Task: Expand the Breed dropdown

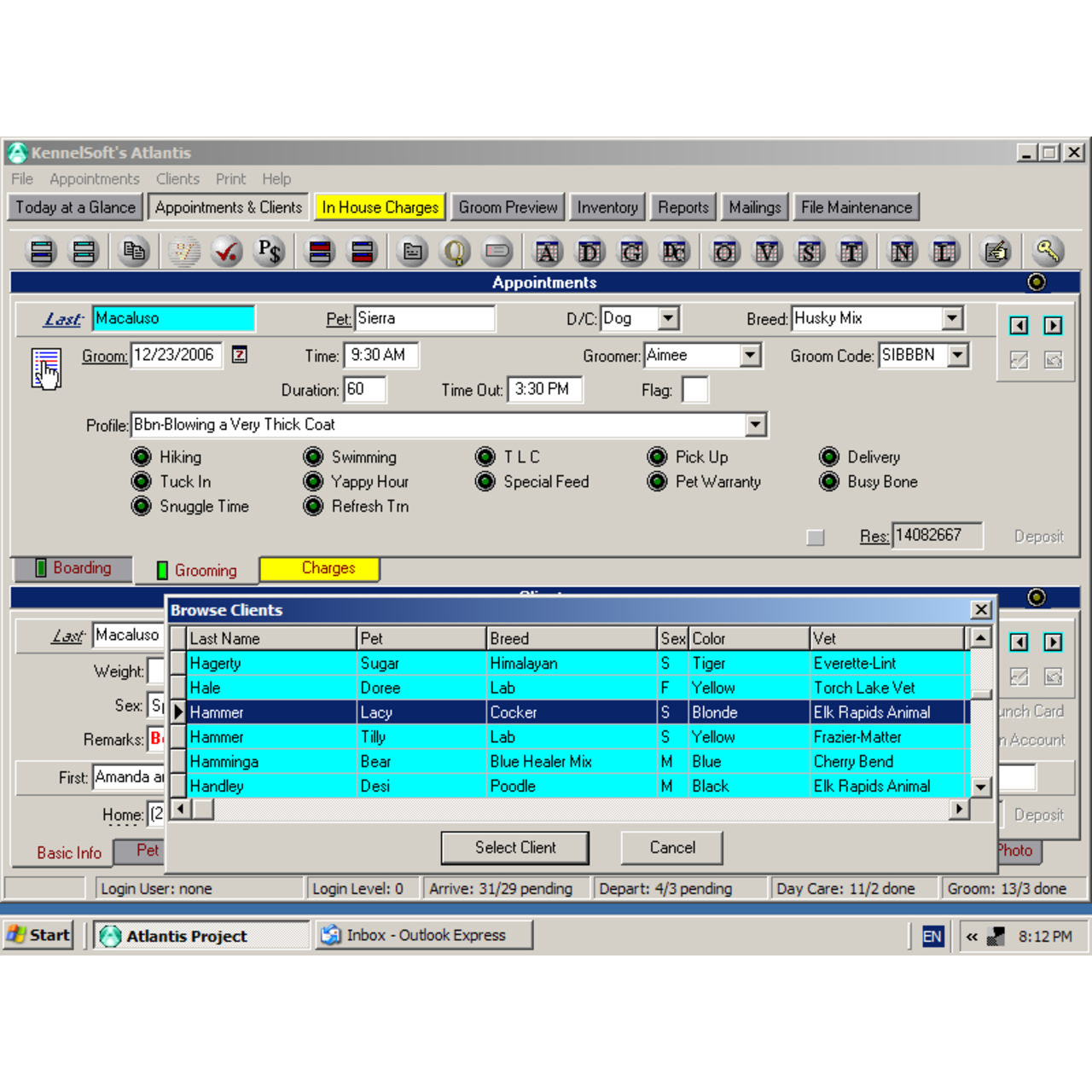Action: [x=952, y=318]
